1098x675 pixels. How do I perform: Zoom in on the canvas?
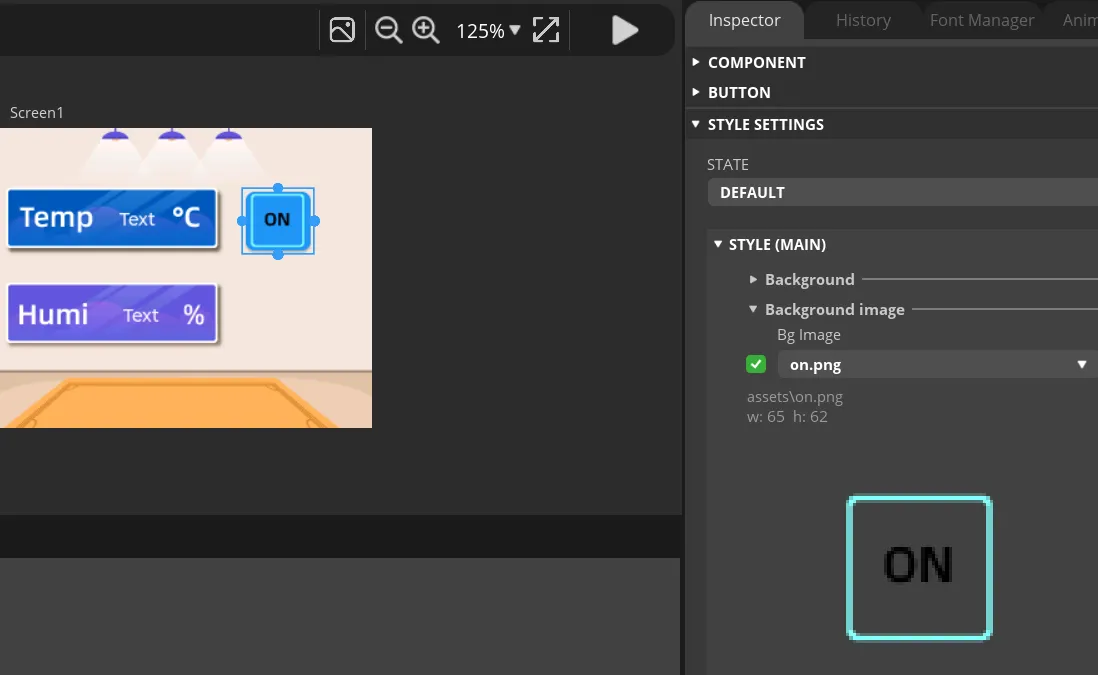tap(426, 30)
